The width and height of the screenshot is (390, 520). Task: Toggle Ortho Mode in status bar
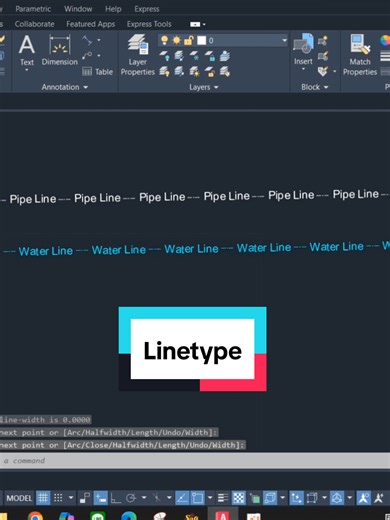[116, 498]
